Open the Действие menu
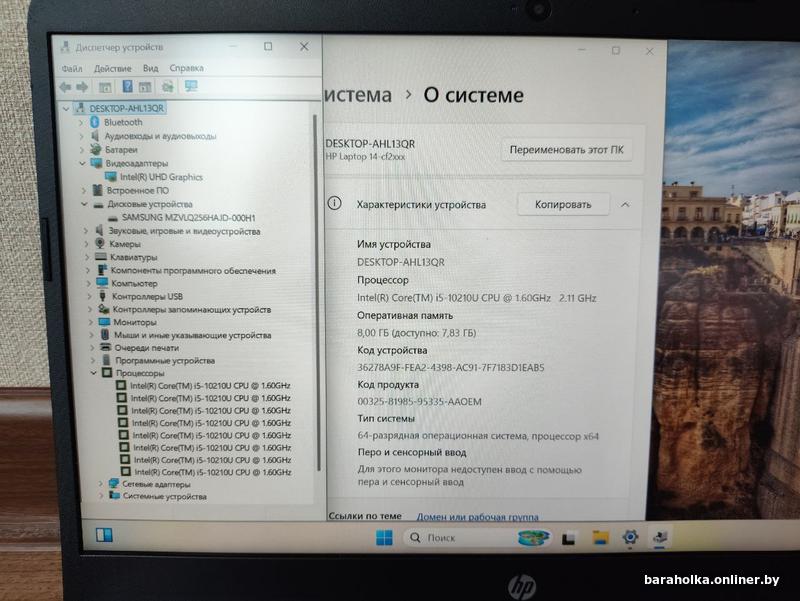 point(113,68)
